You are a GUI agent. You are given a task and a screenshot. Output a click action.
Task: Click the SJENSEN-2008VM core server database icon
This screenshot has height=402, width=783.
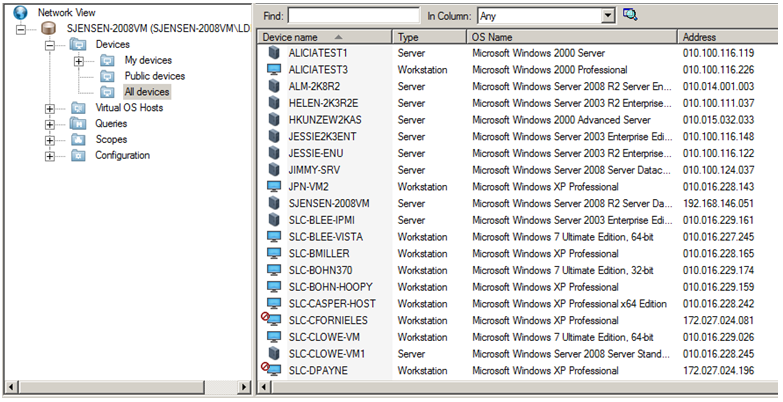click(x=48, y=28)
